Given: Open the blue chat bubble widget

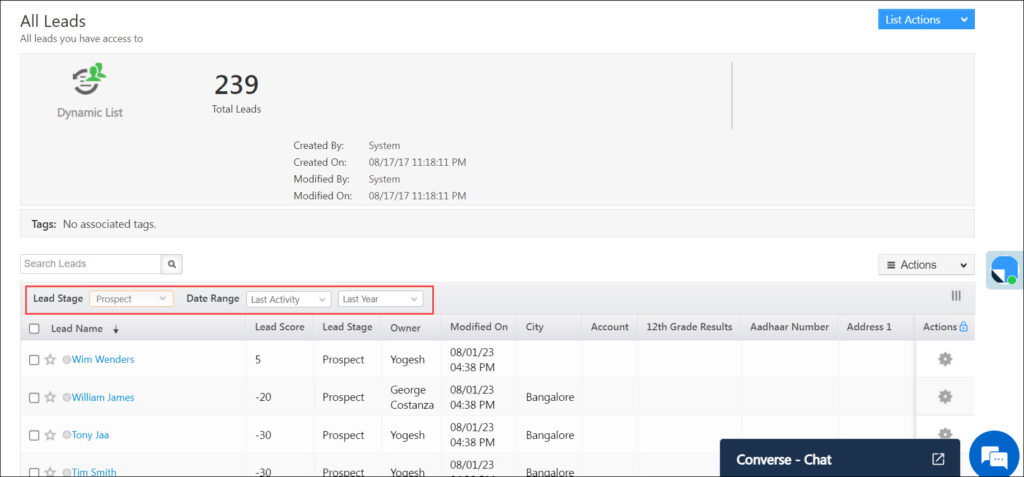Looking at the screenshot, I should pos(993,456).
